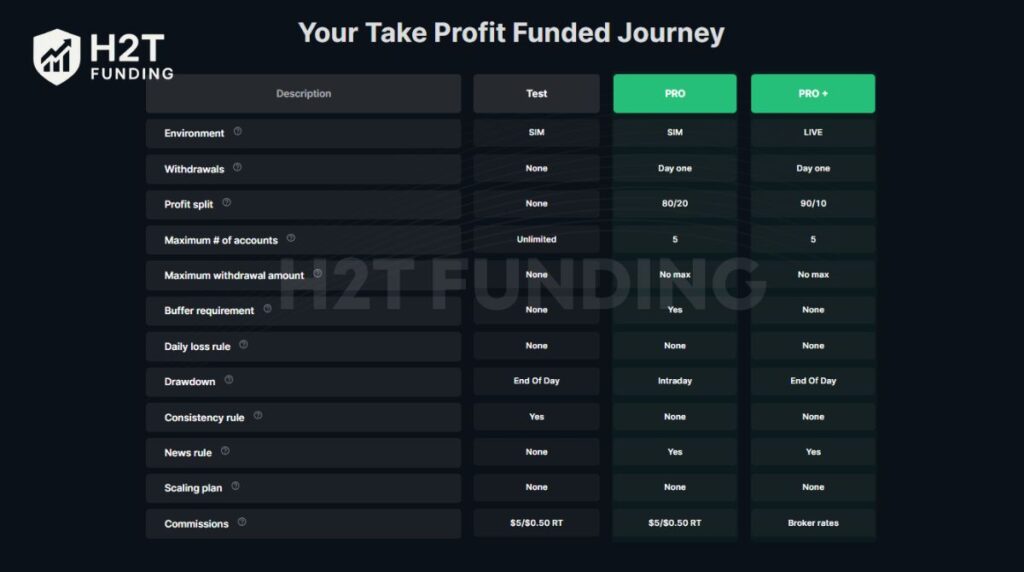The height and width of the screenshot is (572, 1024).
Task: Click the H2T Funding shield logo
Action: tap(56, 57)
